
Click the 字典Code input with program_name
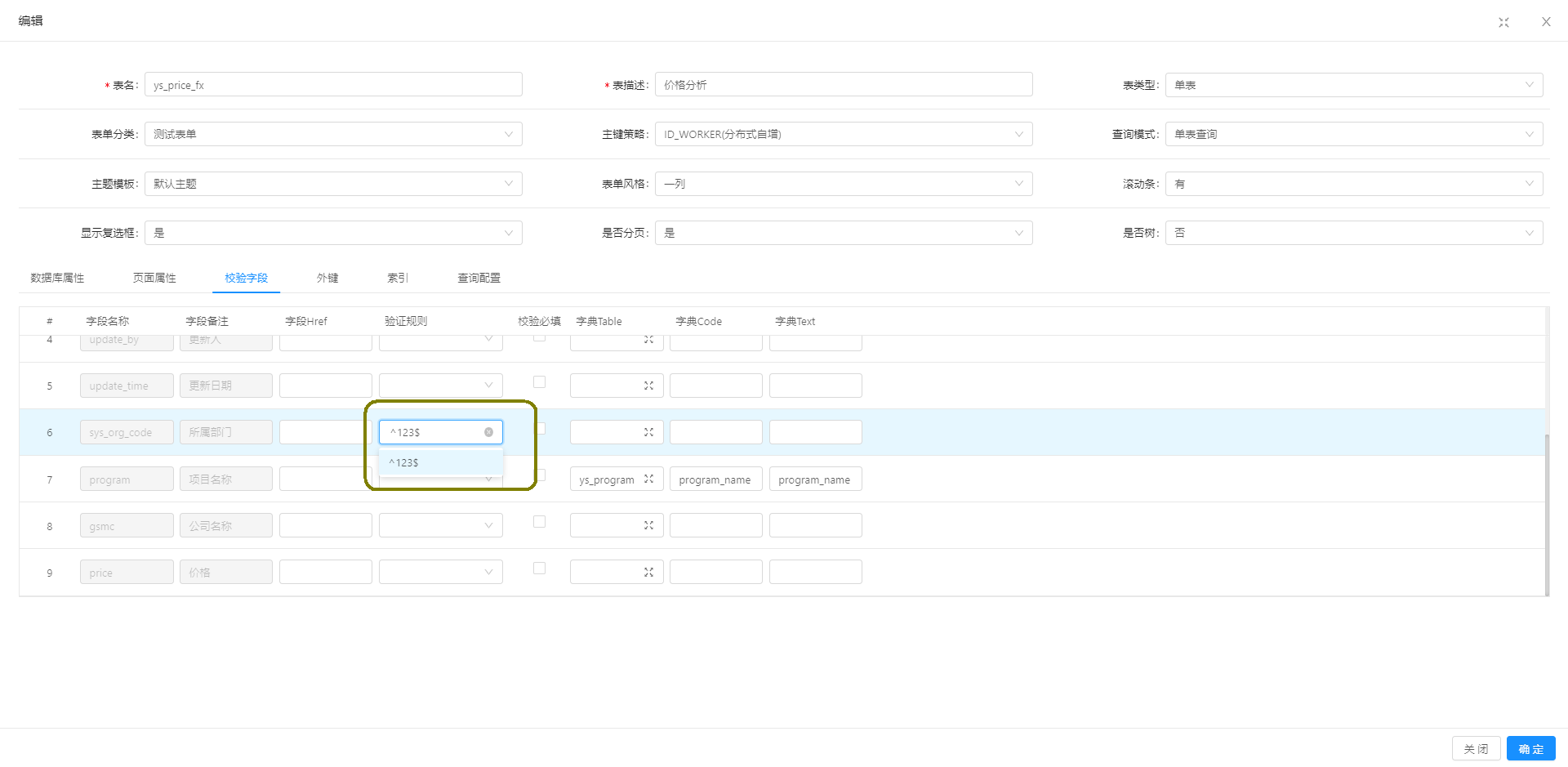click(x=716, y=479)
